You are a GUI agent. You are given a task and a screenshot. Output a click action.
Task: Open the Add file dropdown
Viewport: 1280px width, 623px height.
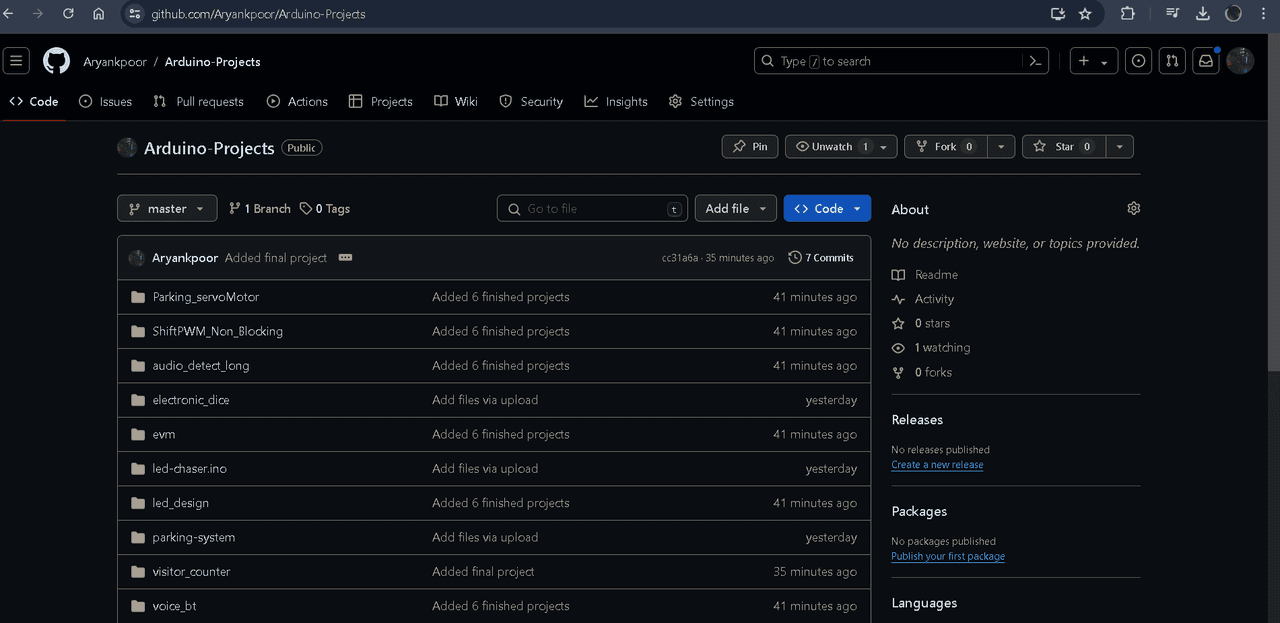pos(736,208)
